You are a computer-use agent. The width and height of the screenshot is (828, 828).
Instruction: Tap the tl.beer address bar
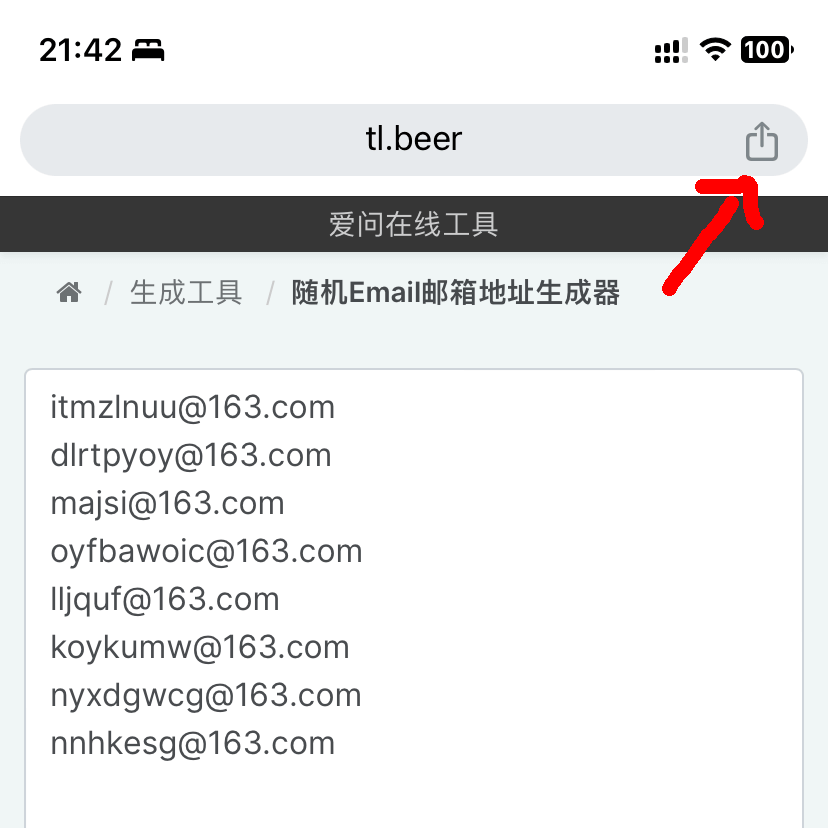(x=414, y=140)
